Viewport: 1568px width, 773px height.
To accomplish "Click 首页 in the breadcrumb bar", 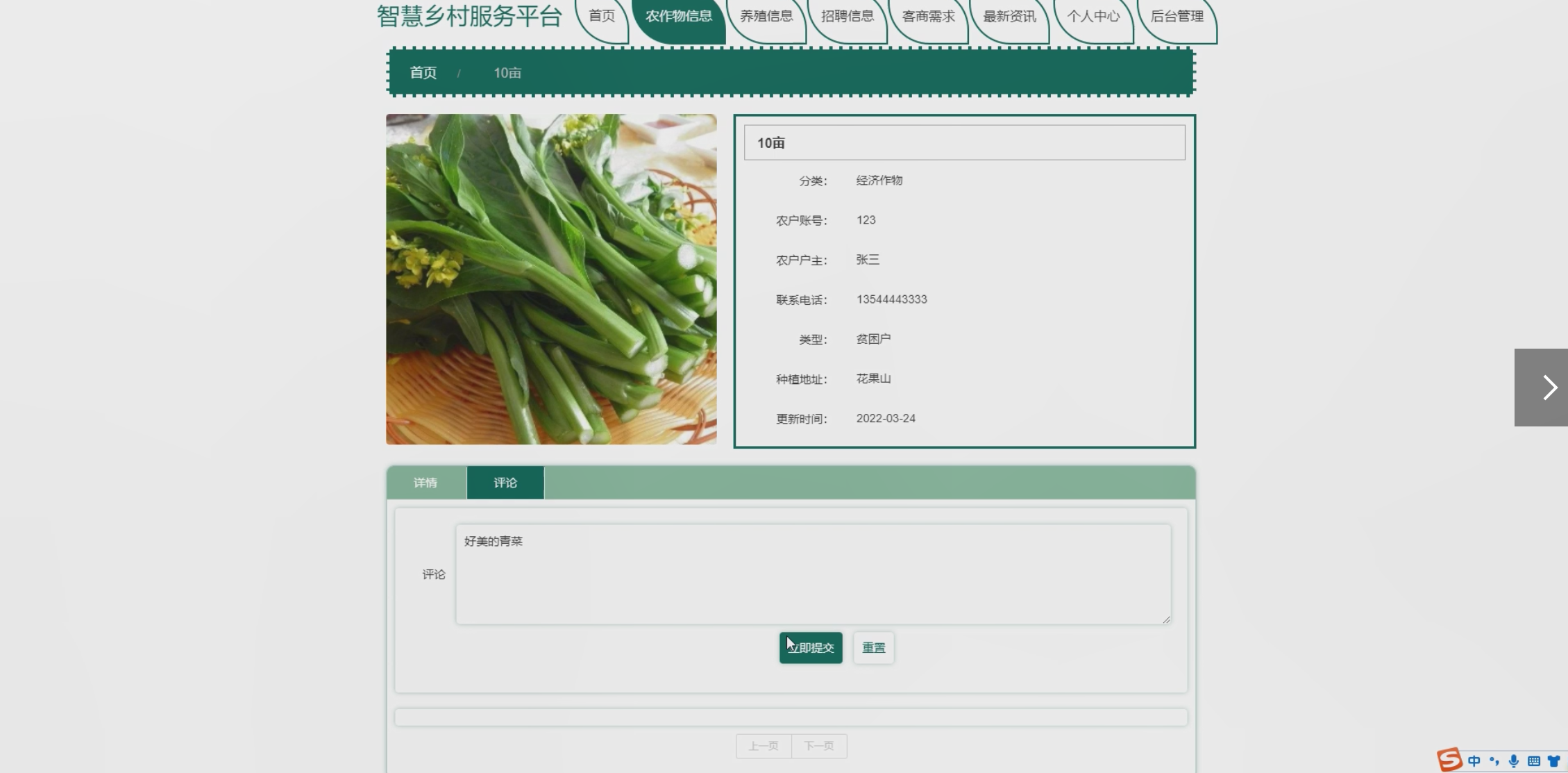I will [x=423, y=73].
